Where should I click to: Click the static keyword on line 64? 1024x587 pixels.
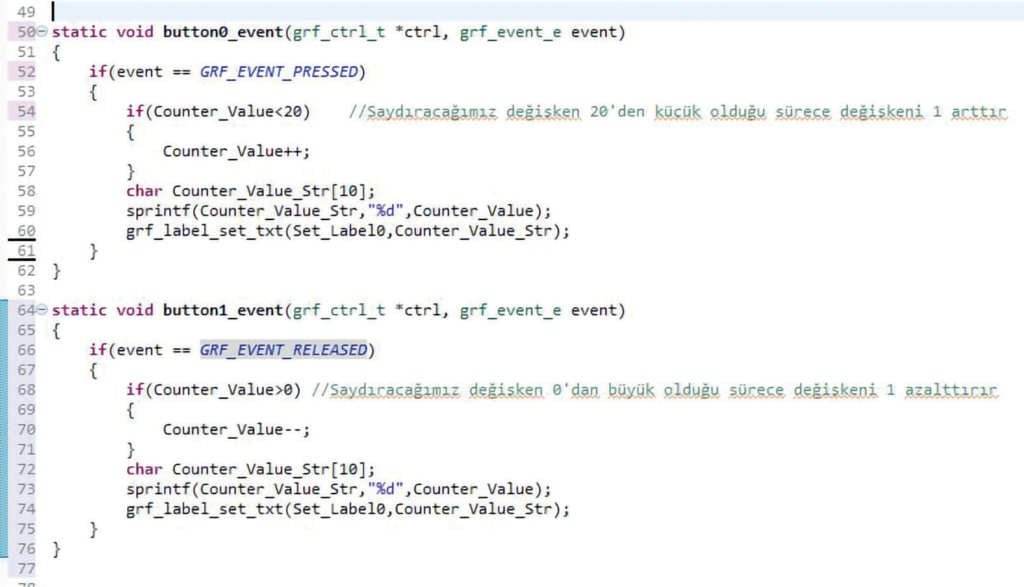click(79, 310)
